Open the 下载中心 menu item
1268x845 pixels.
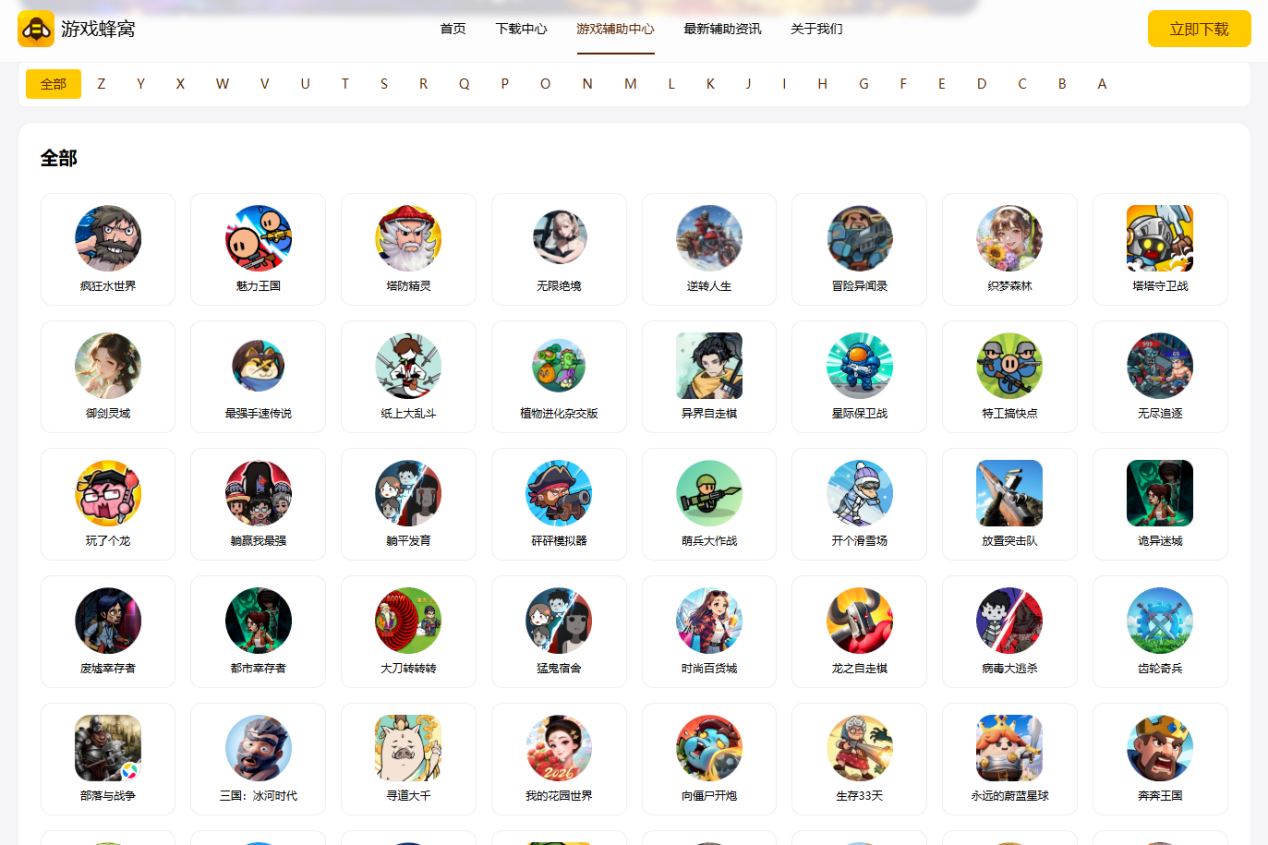tap(521, 29)
